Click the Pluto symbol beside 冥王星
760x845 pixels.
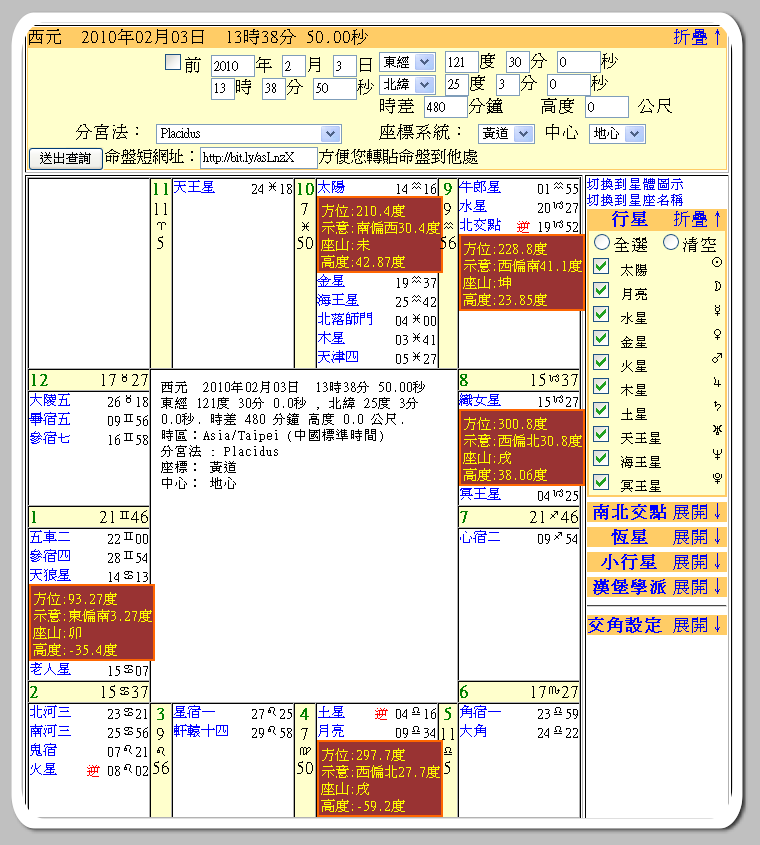tap(715, 480)
